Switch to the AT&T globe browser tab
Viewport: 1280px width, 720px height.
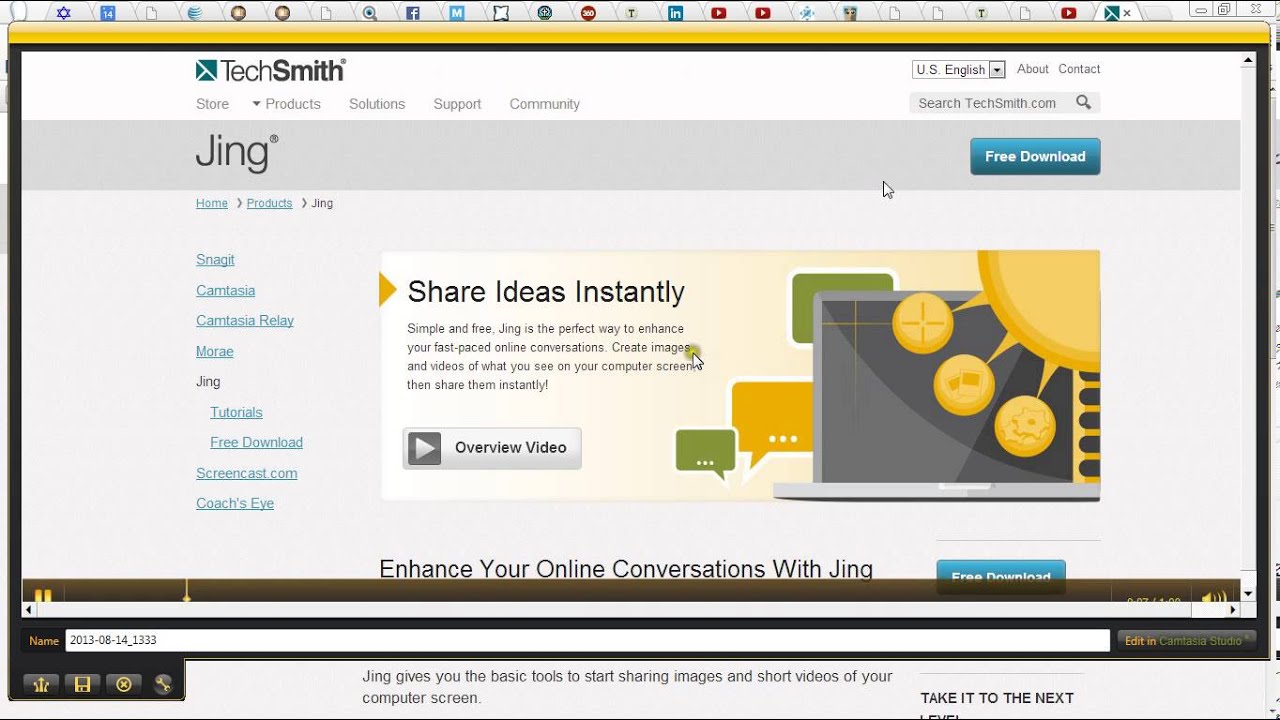tap(194, 13)
